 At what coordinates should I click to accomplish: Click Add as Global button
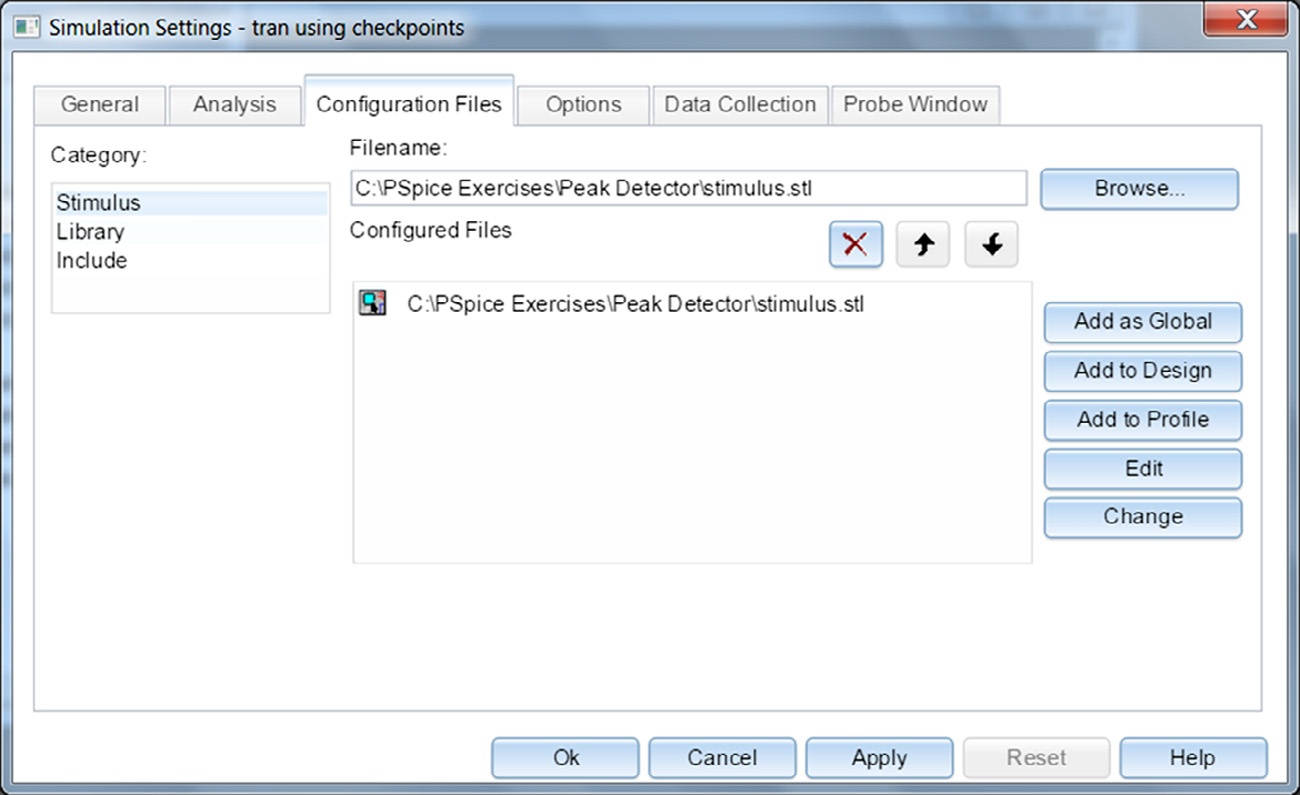tap(1142, 322)
